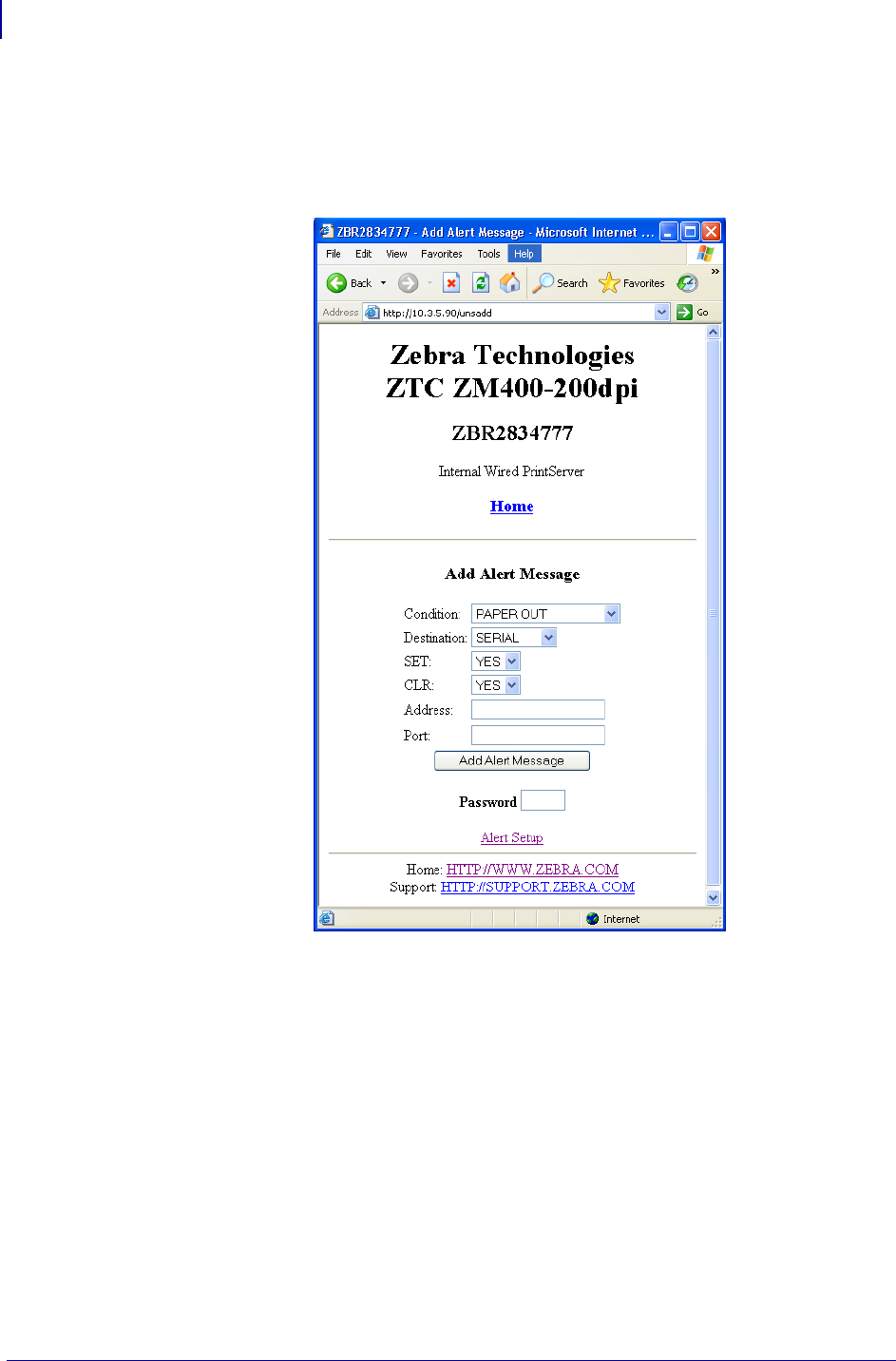This screenshot has height=1361, width=896.
Task: Click the ZBR2834777 heading text
Action: (512, 433)
